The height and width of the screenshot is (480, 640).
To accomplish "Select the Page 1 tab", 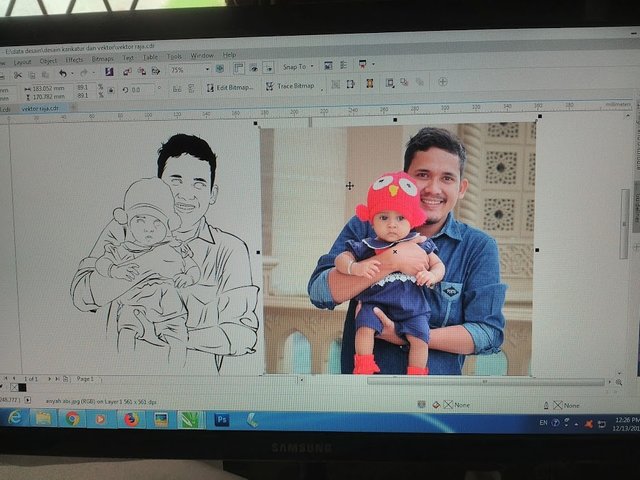I will 85,379.
